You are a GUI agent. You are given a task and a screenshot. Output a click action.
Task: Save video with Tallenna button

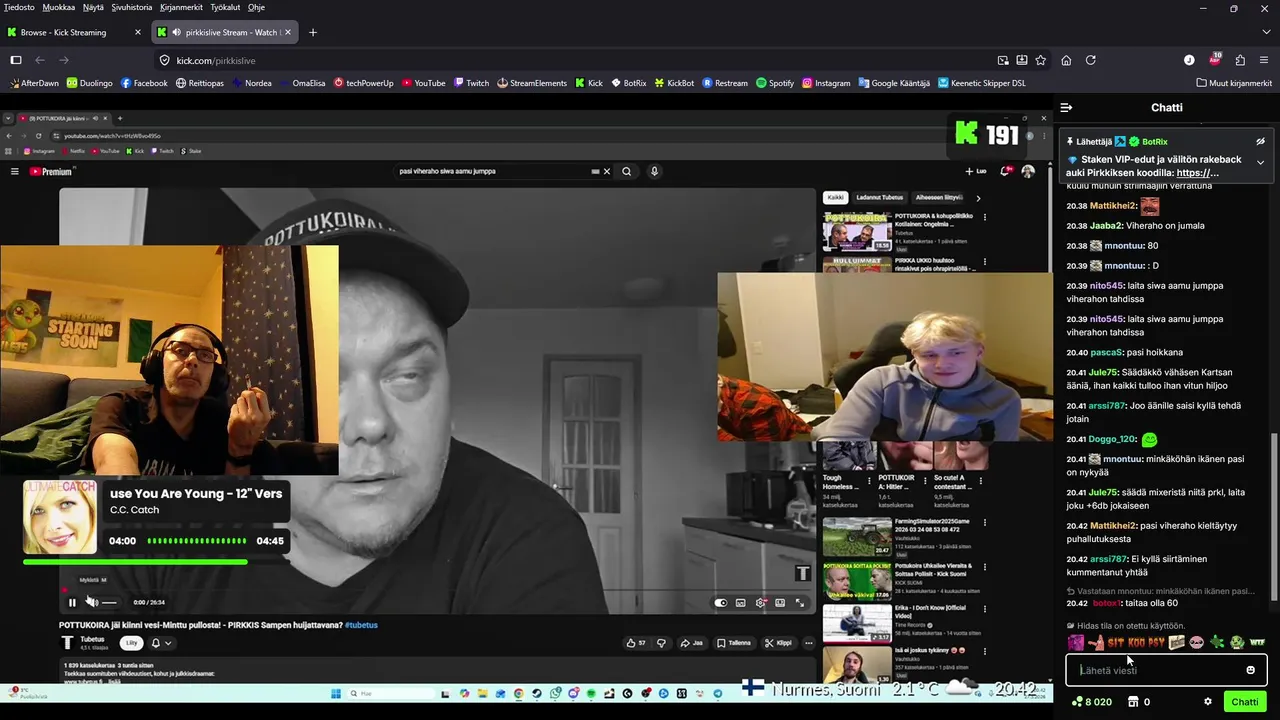pyautogui.click(x=734, y=643)
